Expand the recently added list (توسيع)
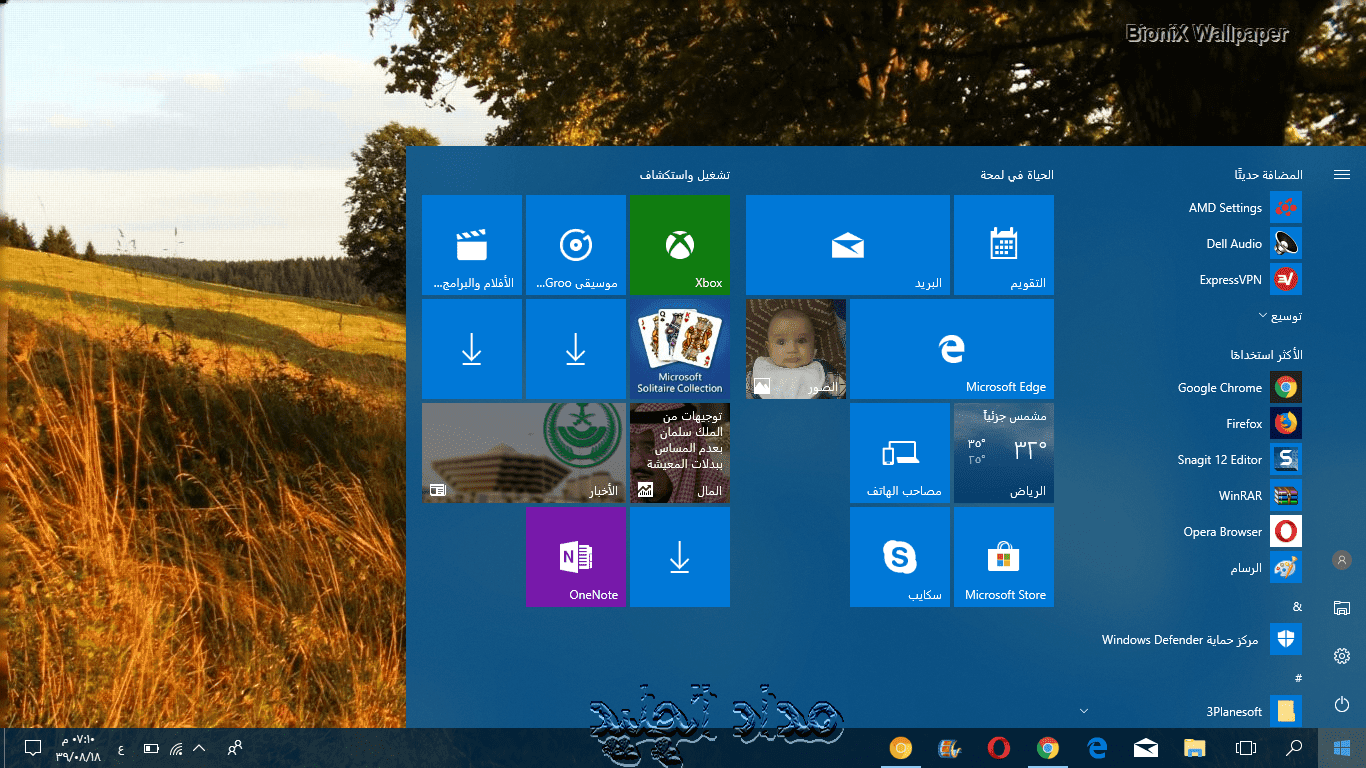This screenshot has width=1366, height=768. tap(1280, 316)
